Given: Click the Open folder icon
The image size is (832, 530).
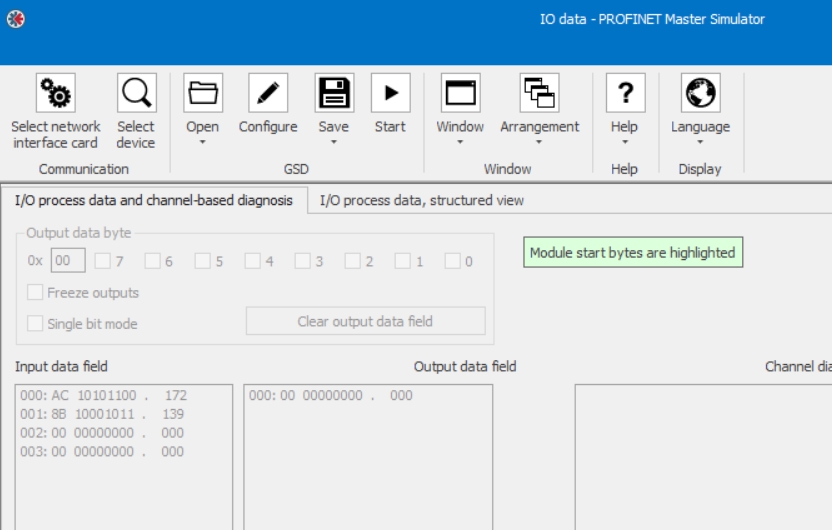Looking at the screenshot, I should (203, 93).
